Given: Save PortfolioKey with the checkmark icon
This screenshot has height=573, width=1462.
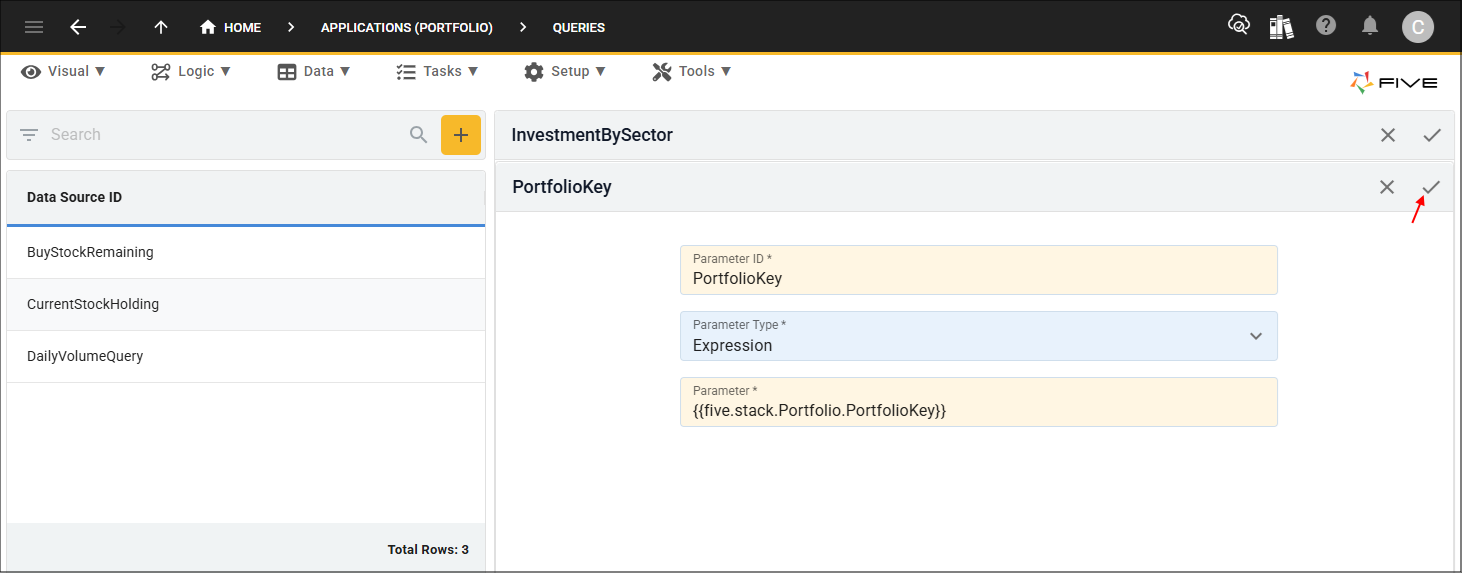Looking at the screenshot, I should (x=1431, y=187).
